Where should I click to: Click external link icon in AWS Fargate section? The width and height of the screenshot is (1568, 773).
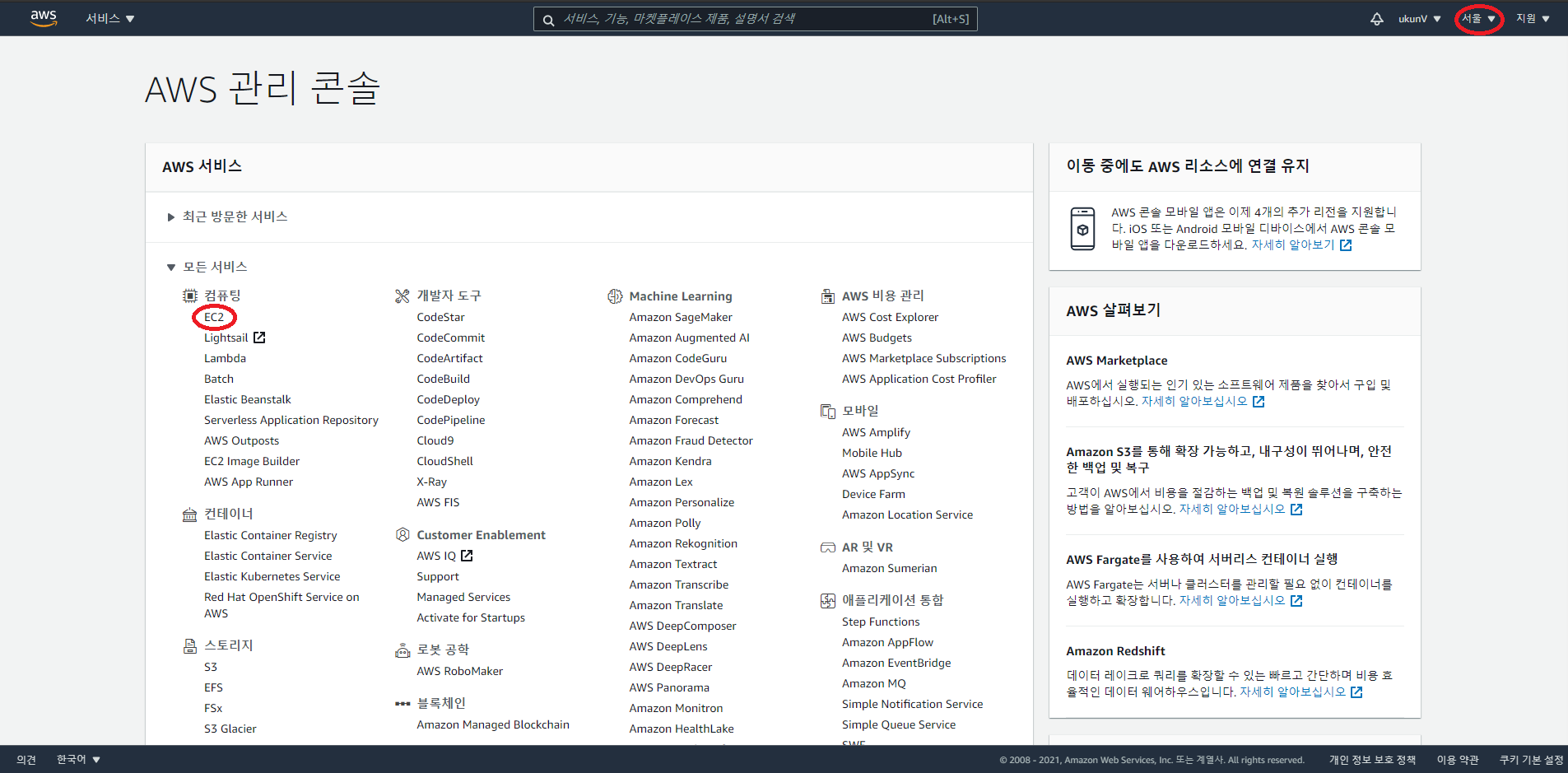(1296, 601)
